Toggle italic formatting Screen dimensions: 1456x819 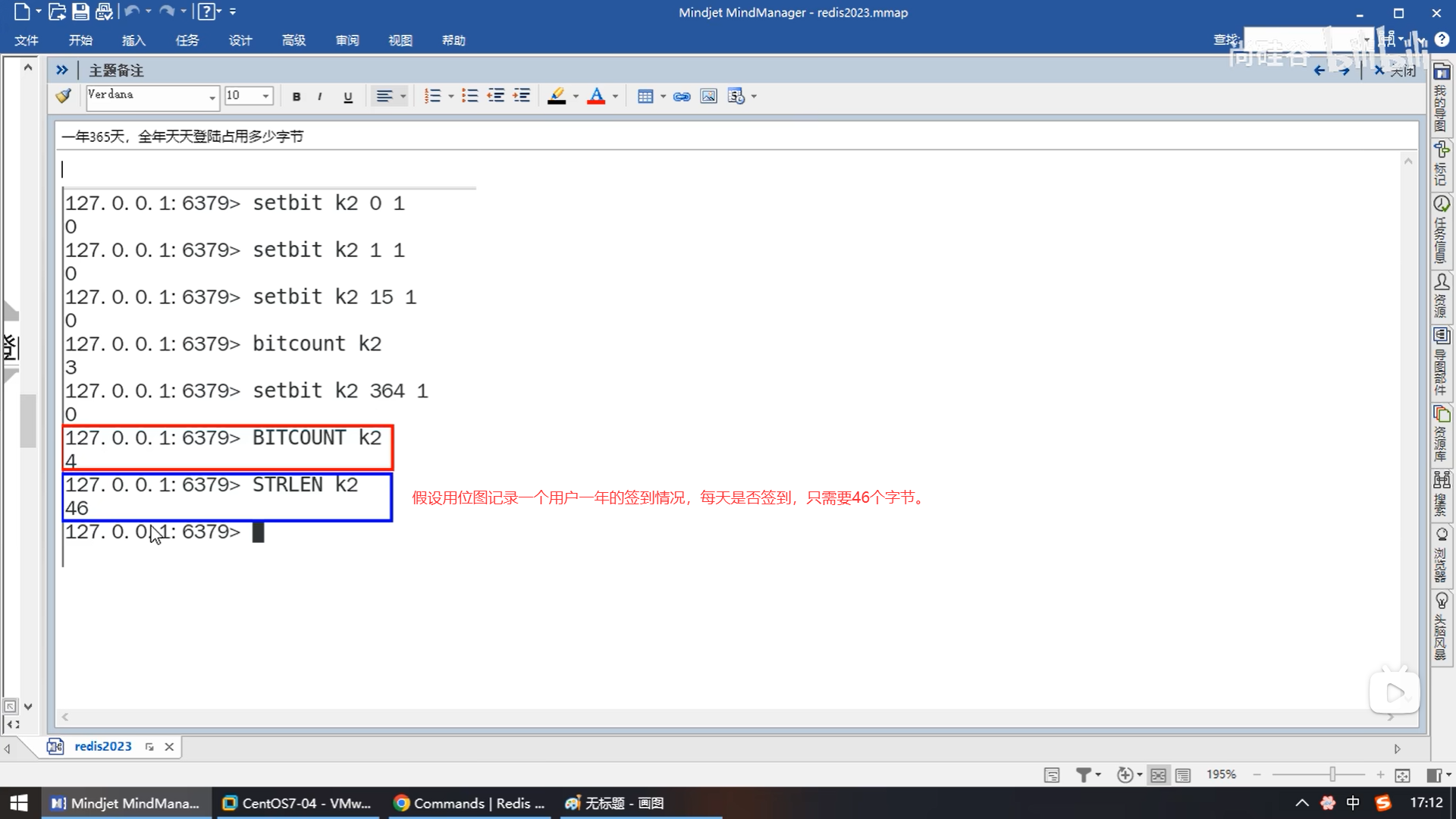320,96
